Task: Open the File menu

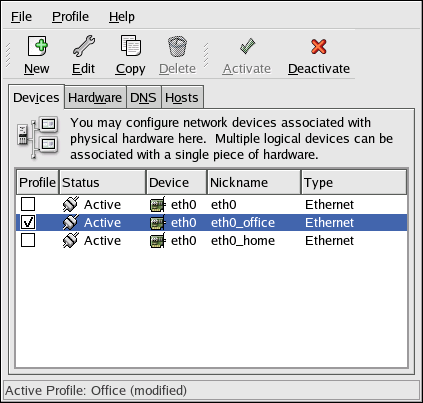Action: coord(21,17)
